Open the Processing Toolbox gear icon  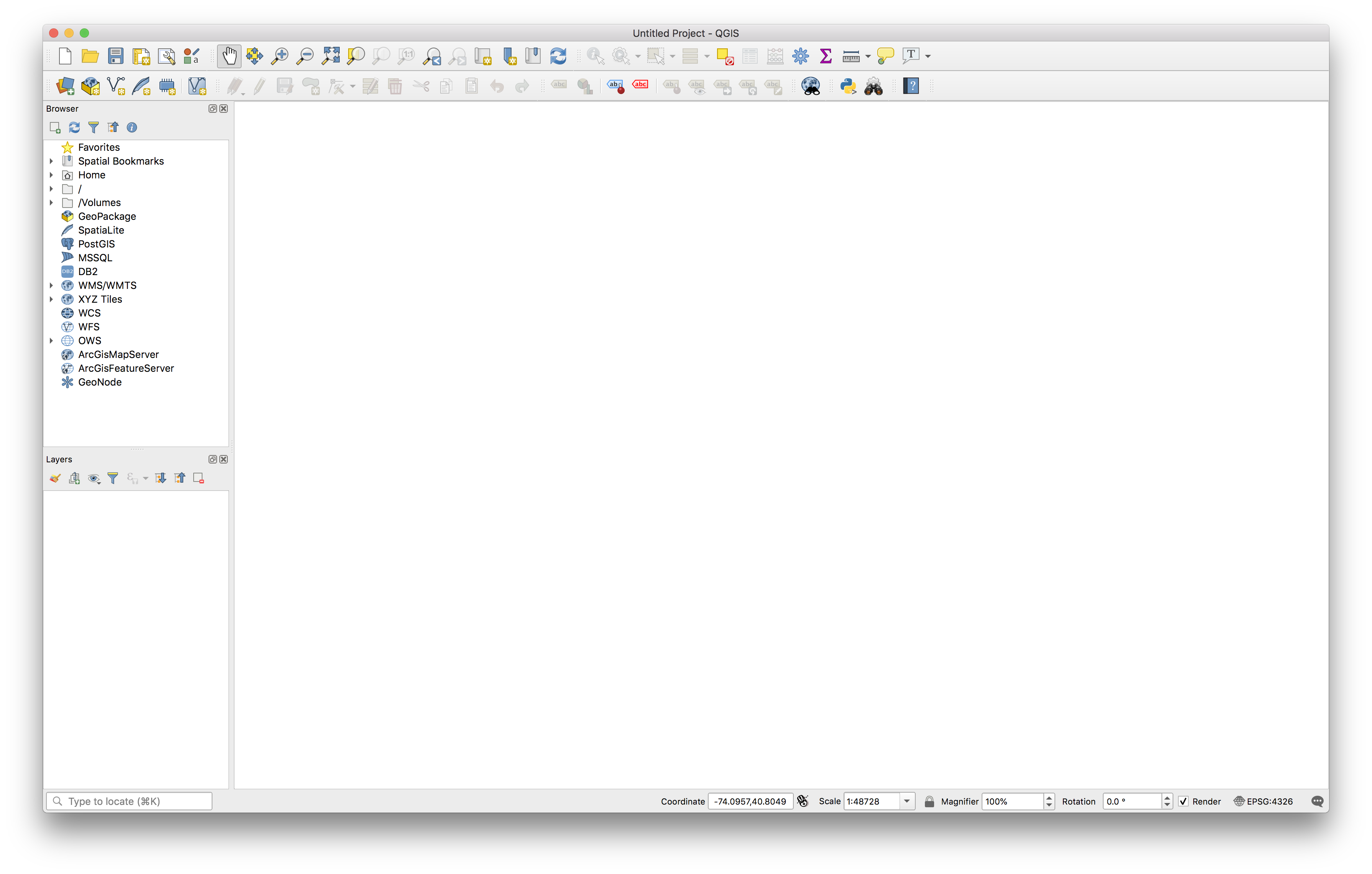[801, 56]
